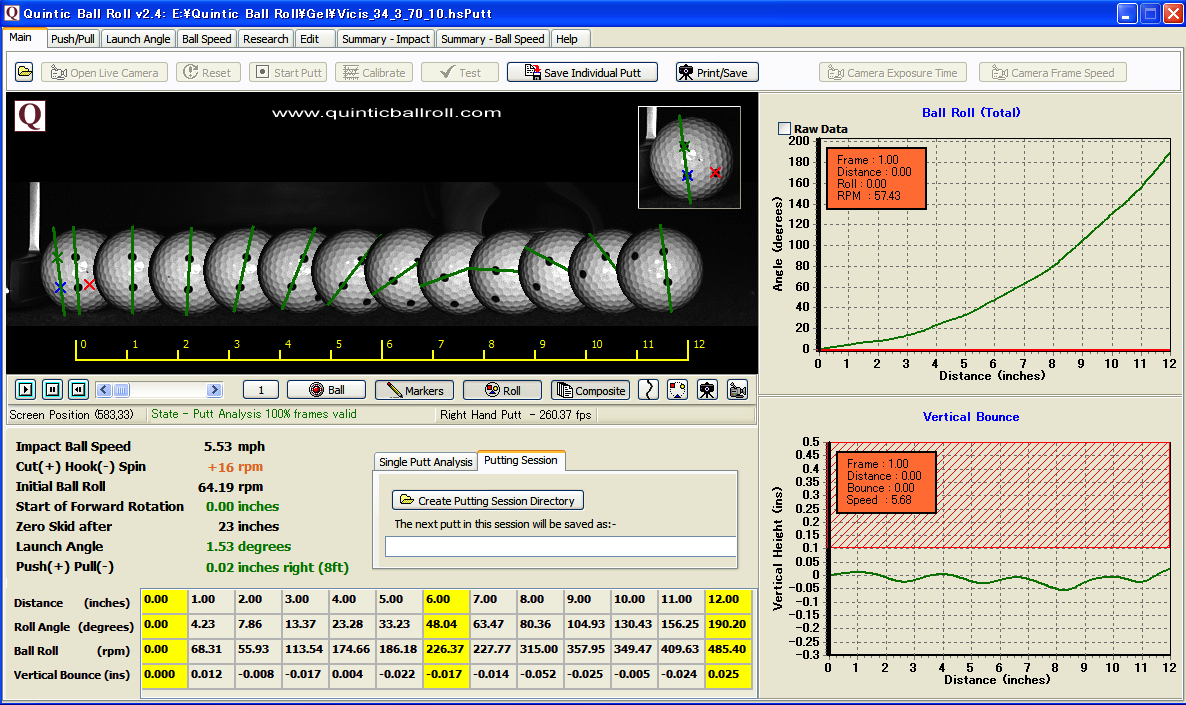Click Create Putting Session Directory button

tap(488, 500)
